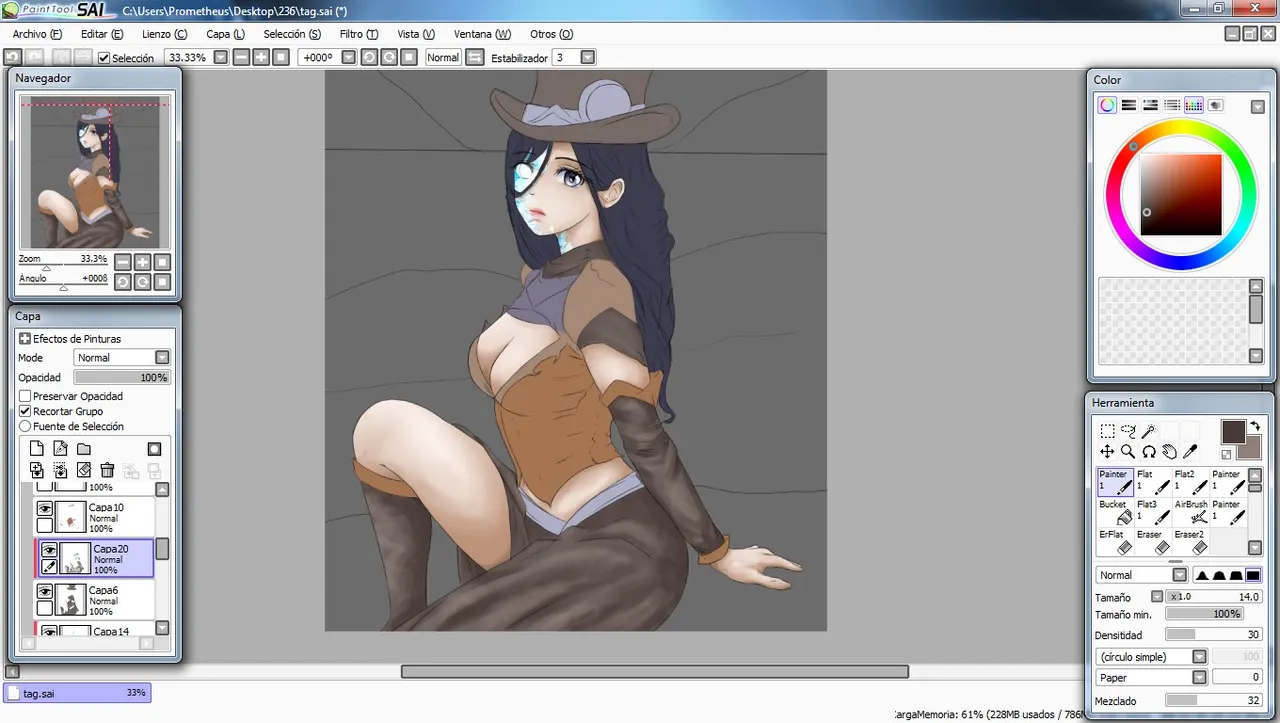Select the Lasso tool
Image resolution: width=1280 pixels, height=723 pixels.
coord(1128,431)
